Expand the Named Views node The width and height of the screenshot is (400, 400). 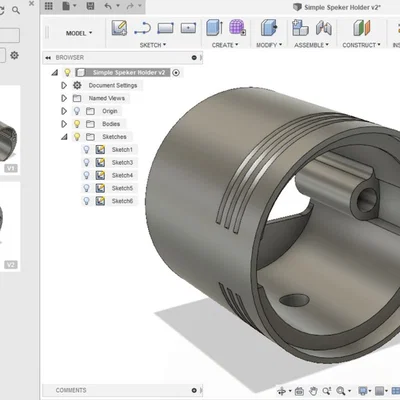tap(64, 98)
